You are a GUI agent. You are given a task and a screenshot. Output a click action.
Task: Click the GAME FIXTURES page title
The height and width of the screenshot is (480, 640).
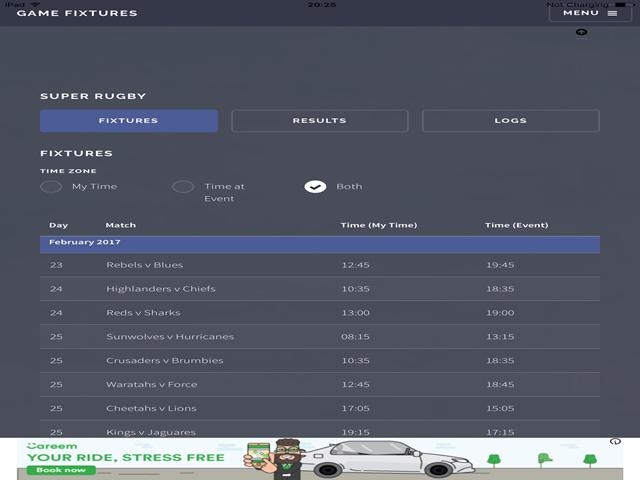point(77,13)
